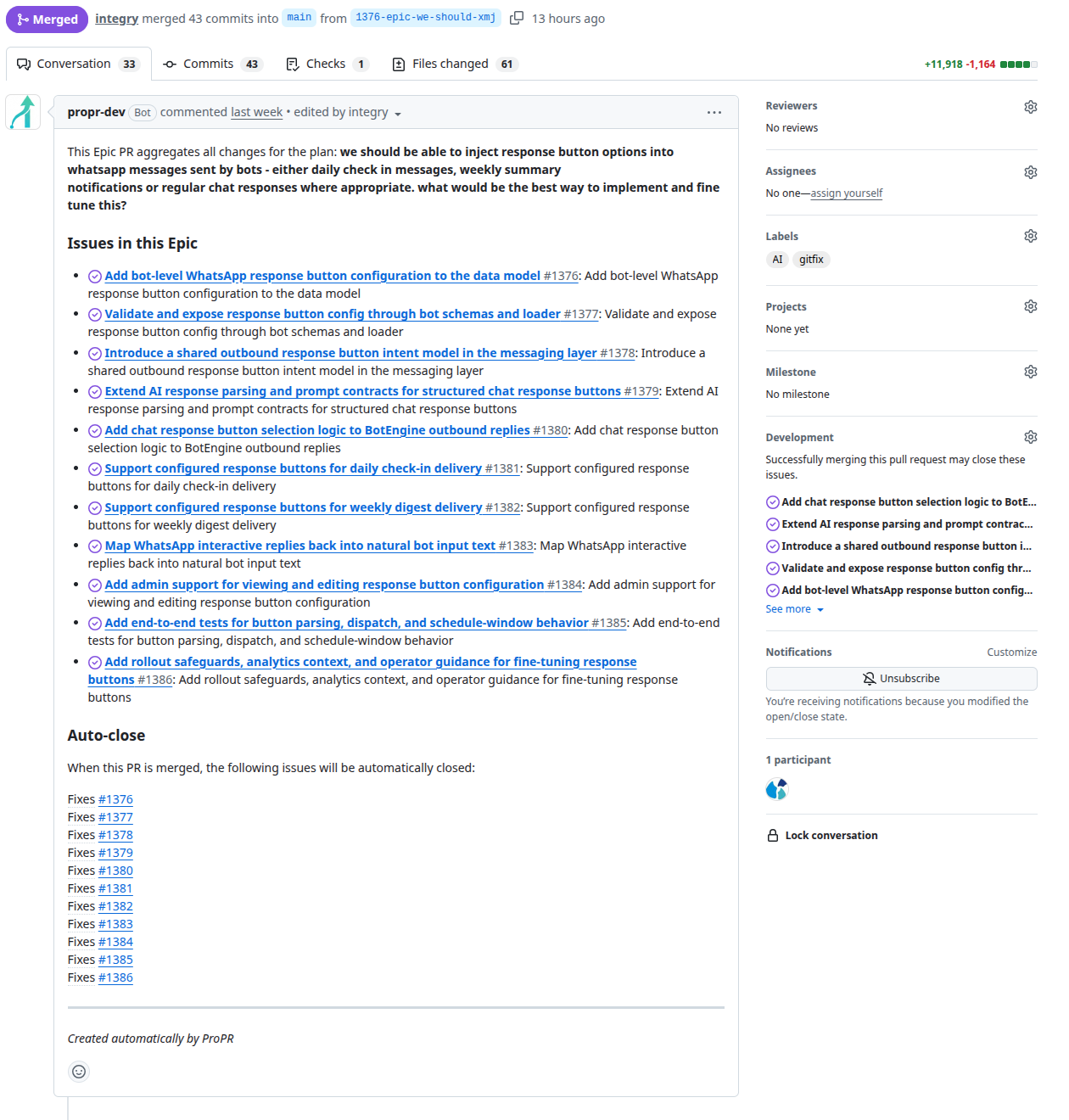Click the Merged status badge
This screenshot has width=1069, height=1120.
click(47, 19)
